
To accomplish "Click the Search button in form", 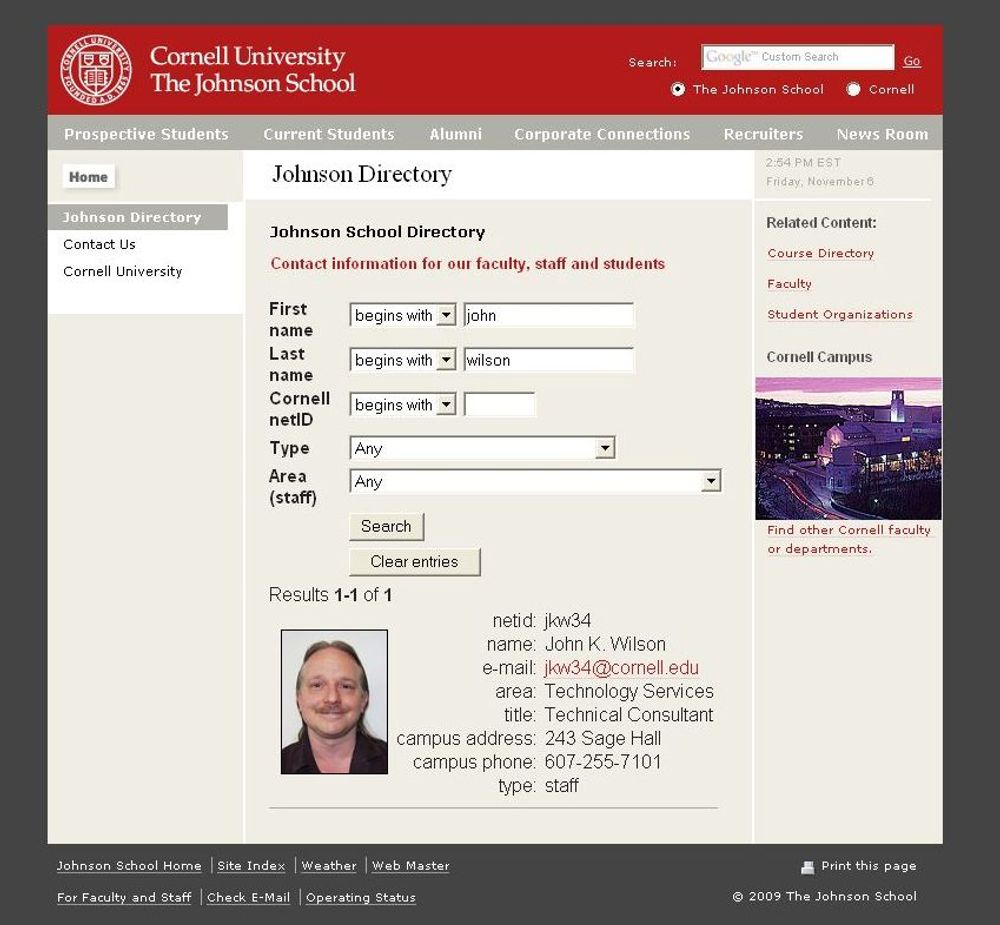I will coord(386,526).
